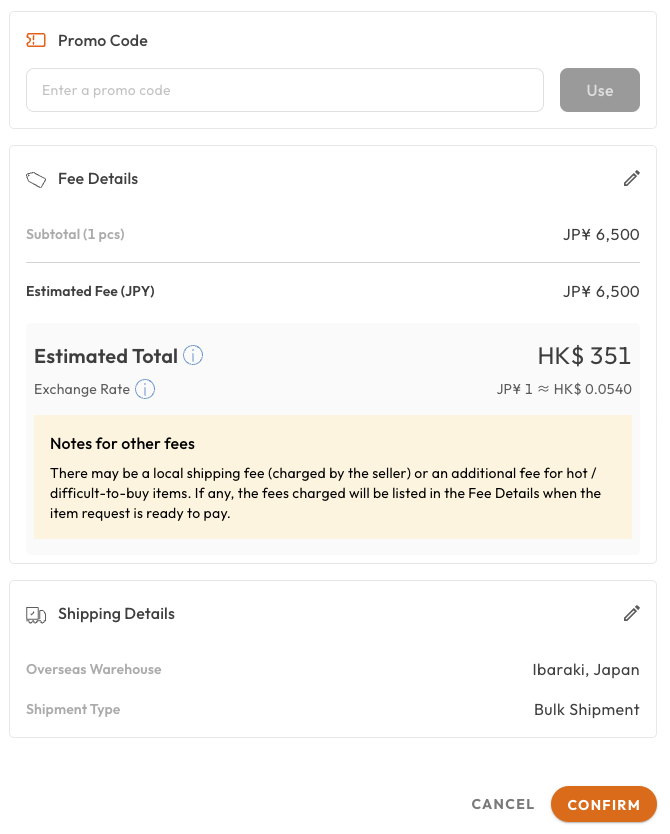Edit Fee Details using the pencil icon
Screen dimensions: 670x834
pyautogui.click(x=631, y=178)
